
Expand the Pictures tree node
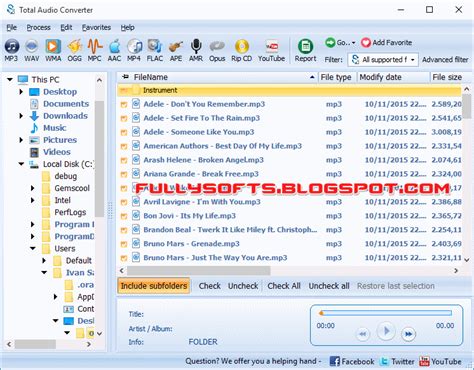point(21,140)
